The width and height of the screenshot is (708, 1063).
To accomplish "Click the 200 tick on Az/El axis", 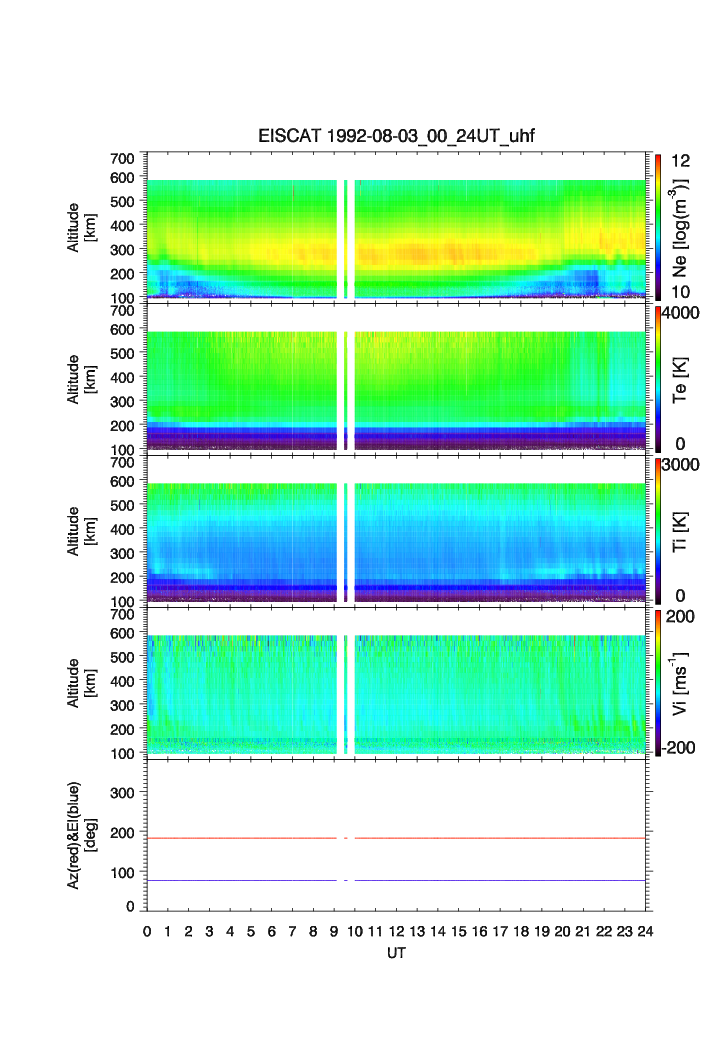I will click(x=122, y=833).
